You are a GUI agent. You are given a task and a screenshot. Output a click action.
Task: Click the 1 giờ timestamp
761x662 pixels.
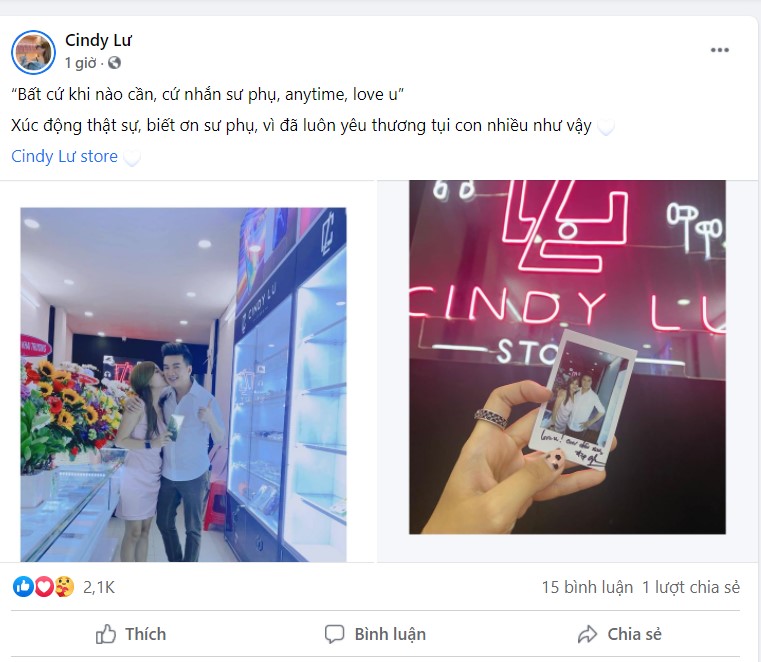coord(81,63)
